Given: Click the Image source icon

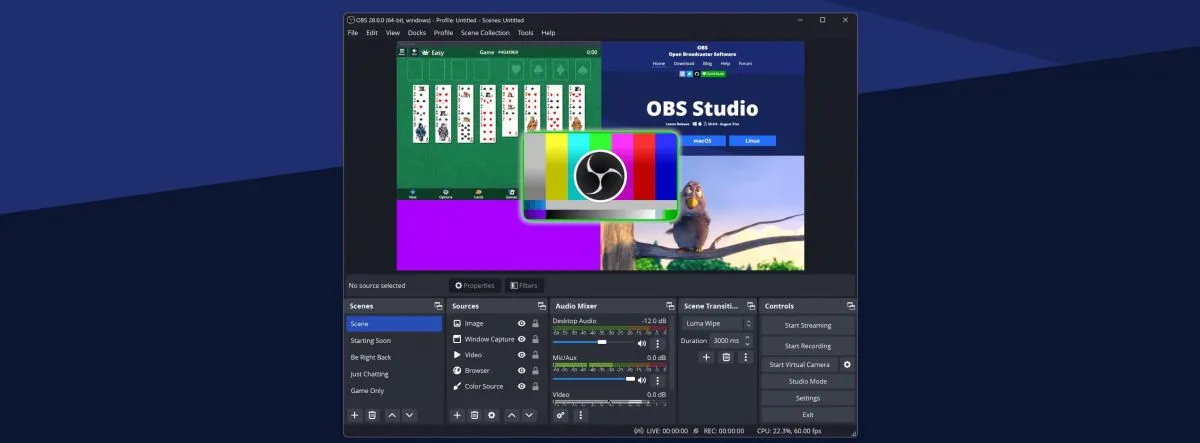Looking at the screenshot, I should pyautogui.click(x=457, y=324).
